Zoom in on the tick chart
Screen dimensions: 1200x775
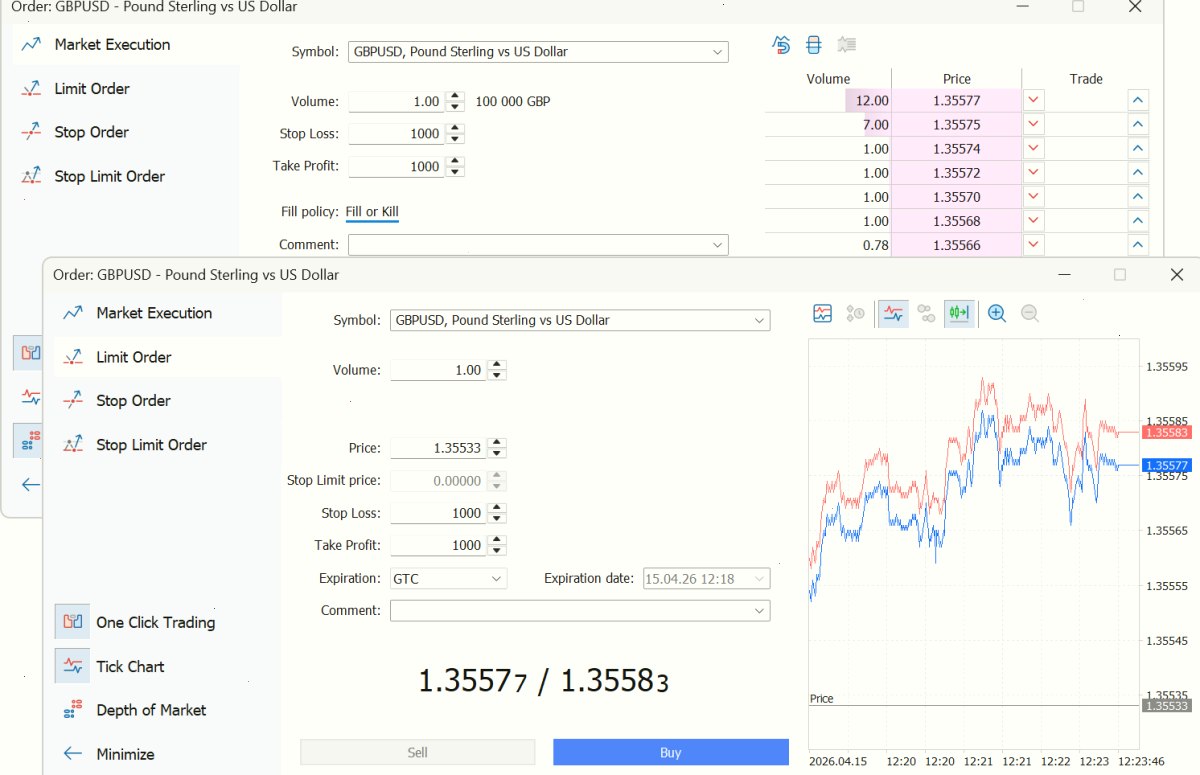pos(997,313)
